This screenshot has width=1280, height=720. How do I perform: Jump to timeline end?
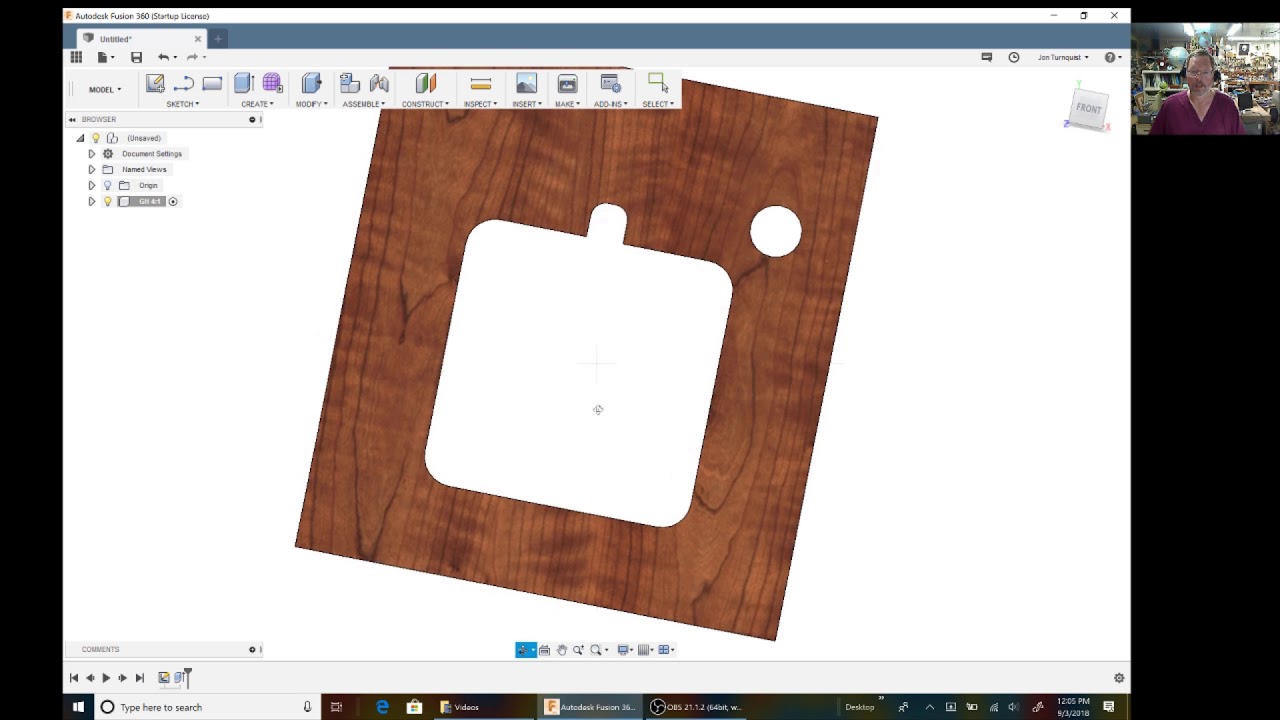tap(139, 678)
